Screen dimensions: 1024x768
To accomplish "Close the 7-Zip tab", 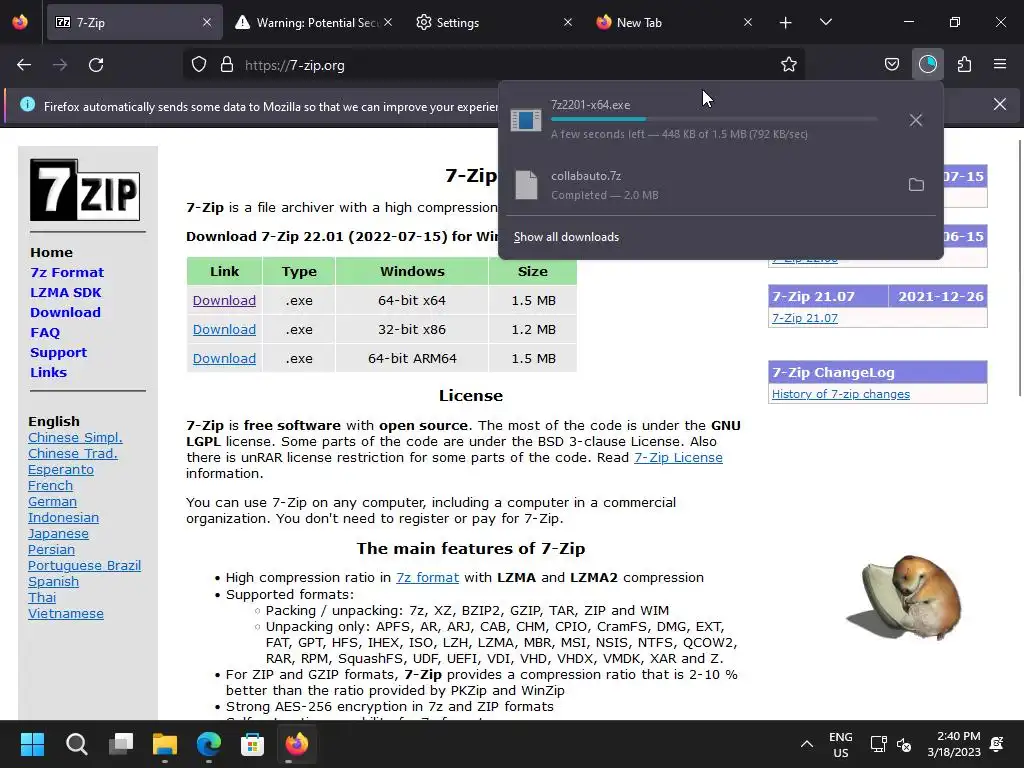I will [206, 23].
